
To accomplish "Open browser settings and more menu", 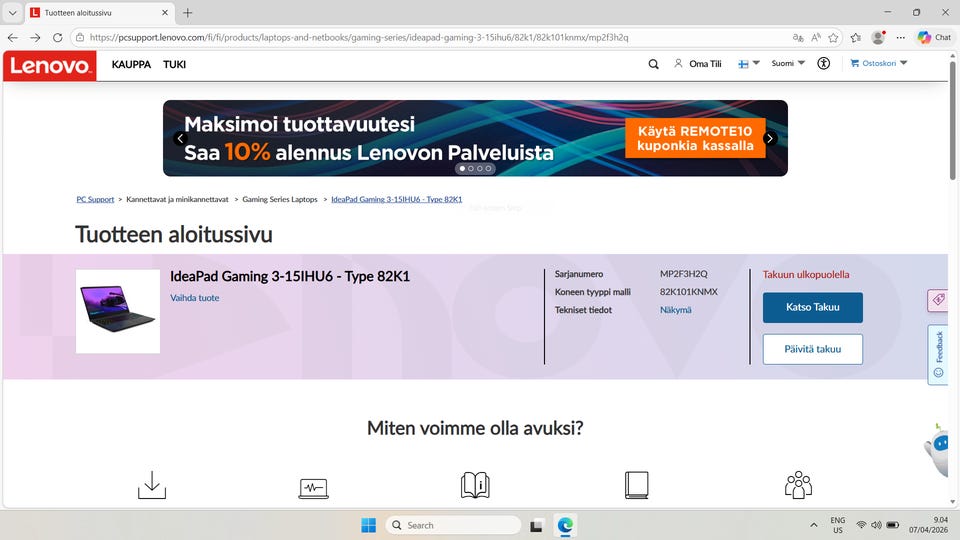I will click(900, 37).
